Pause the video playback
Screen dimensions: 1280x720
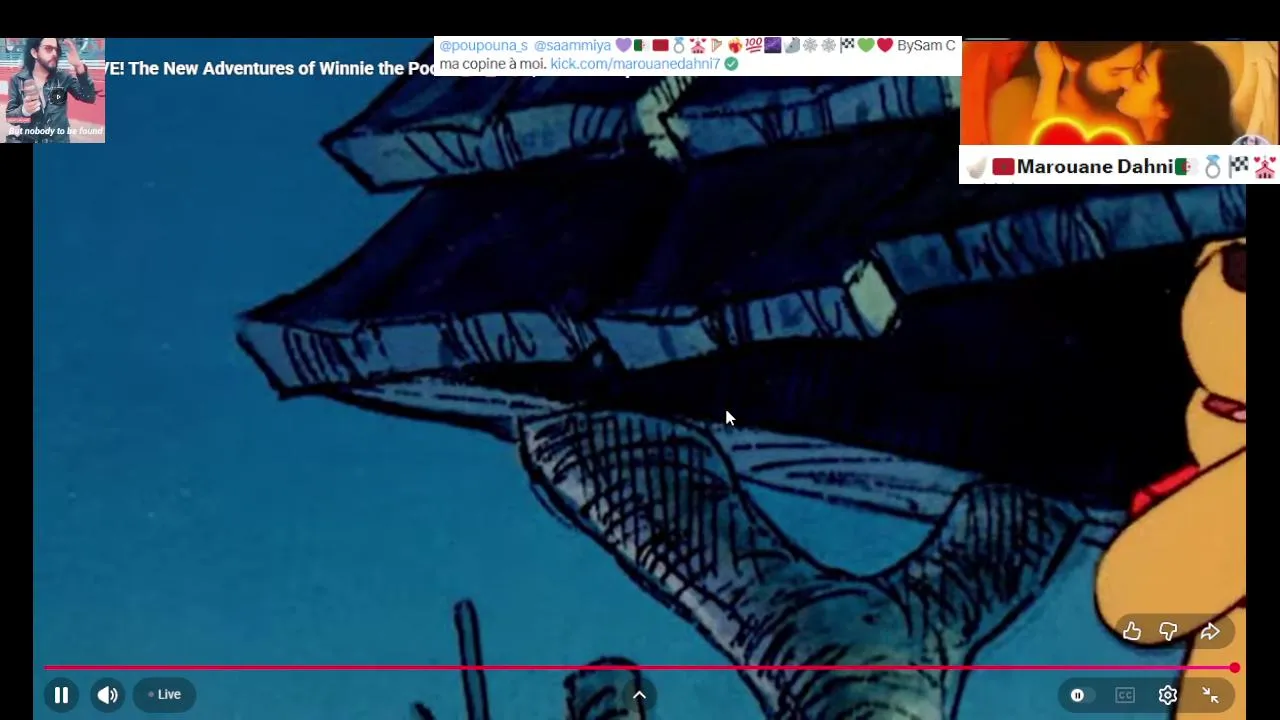point(61,695)
